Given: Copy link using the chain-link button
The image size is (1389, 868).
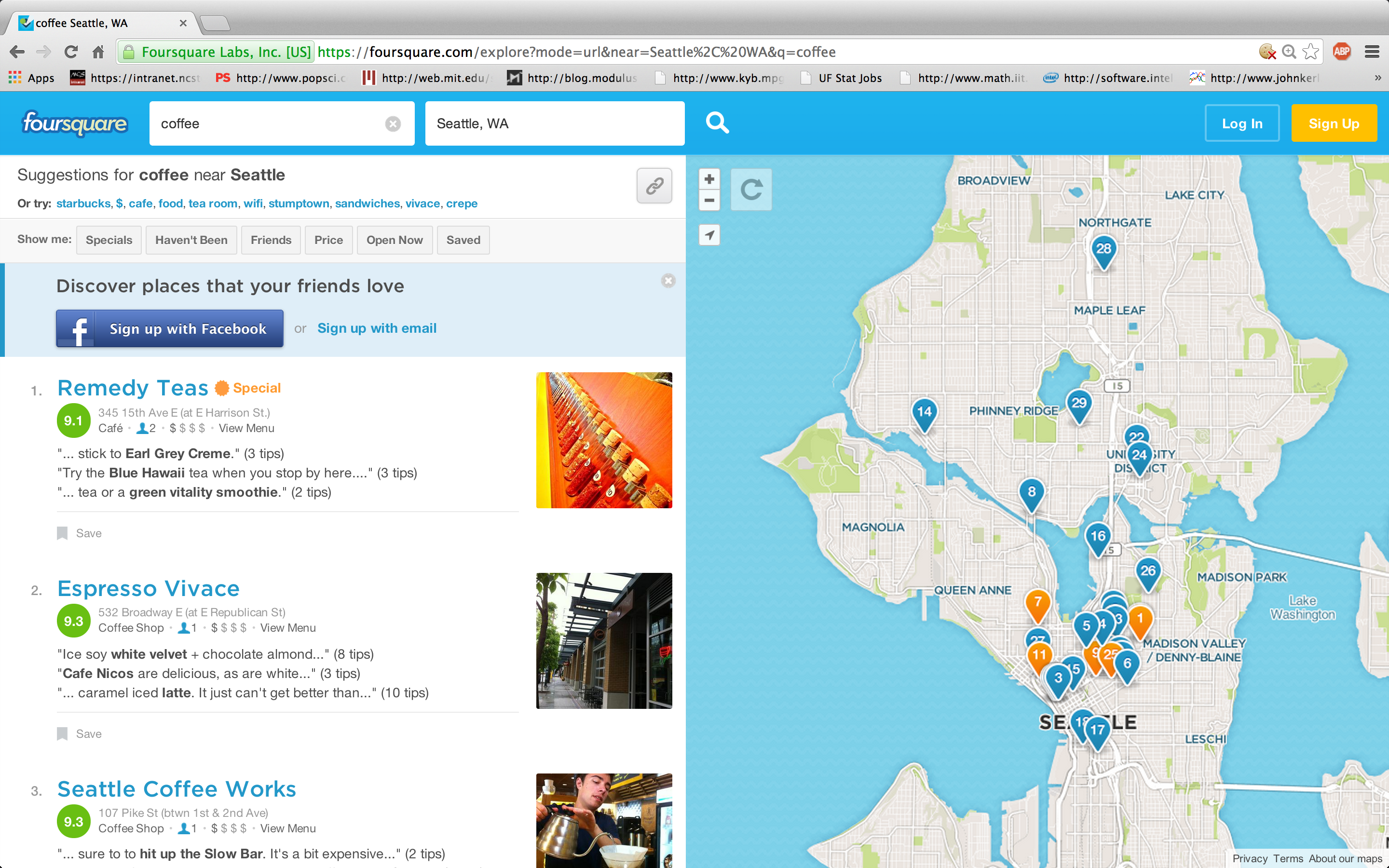Looking at the screenshot, I should tap(654, 186).
